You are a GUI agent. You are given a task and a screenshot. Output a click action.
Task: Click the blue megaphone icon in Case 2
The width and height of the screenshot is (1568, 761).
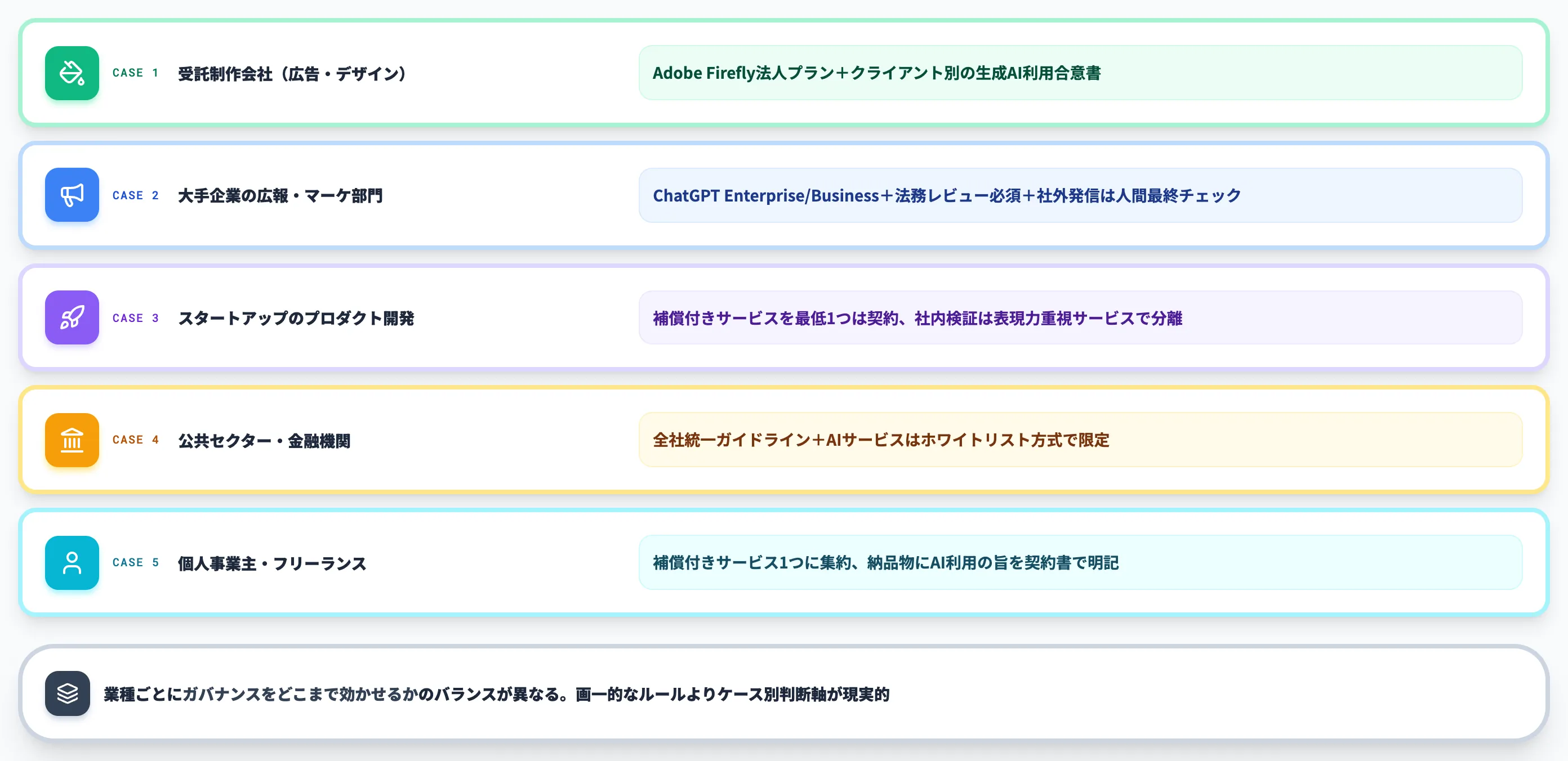pos(72,195)
